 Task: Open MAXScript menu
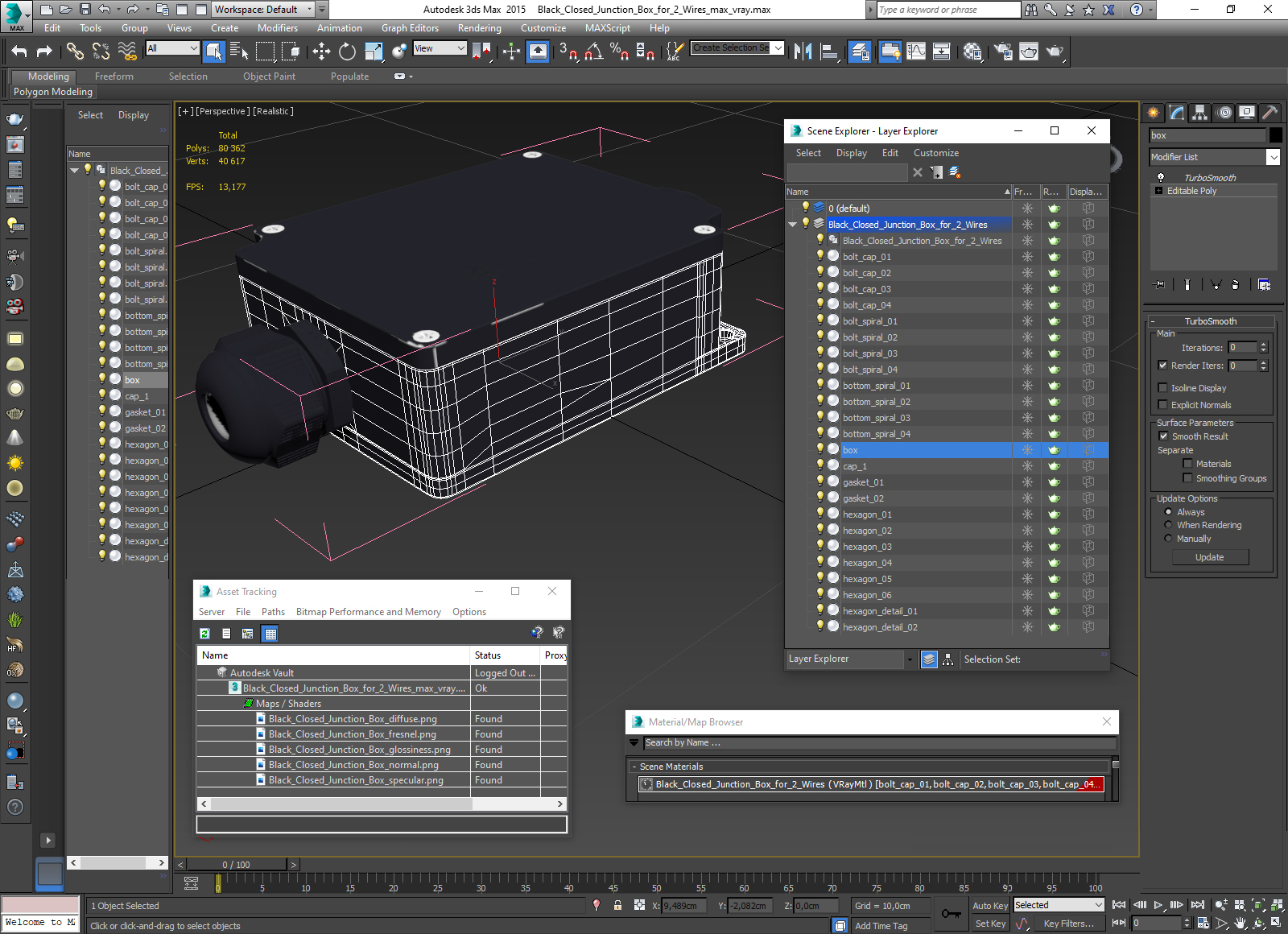pyautogui.click(x=607, y=28)
